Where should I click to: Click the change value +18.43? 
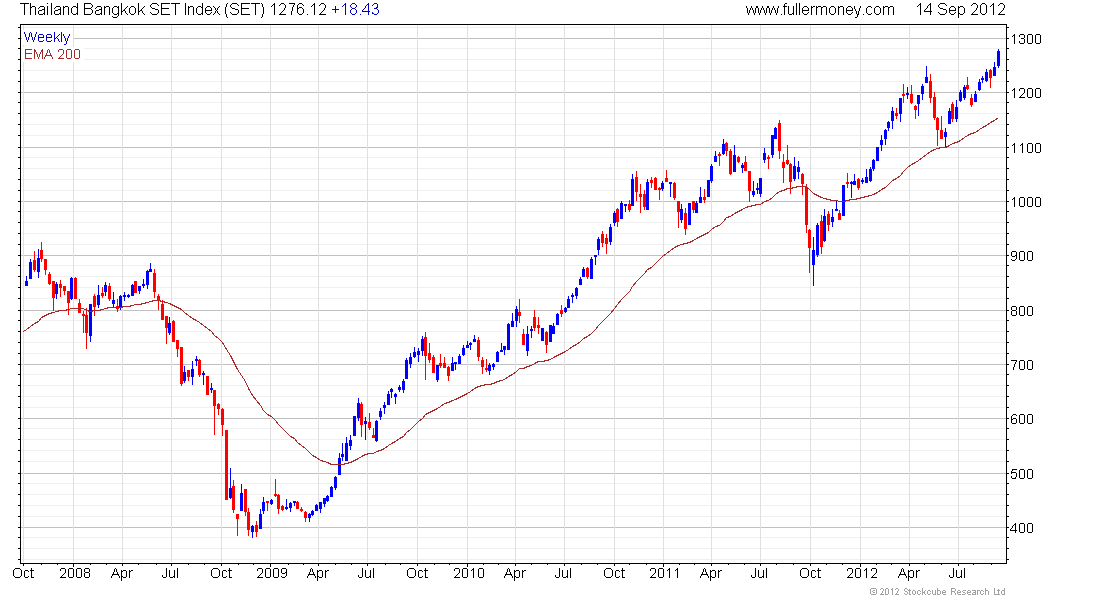(355, 10)
